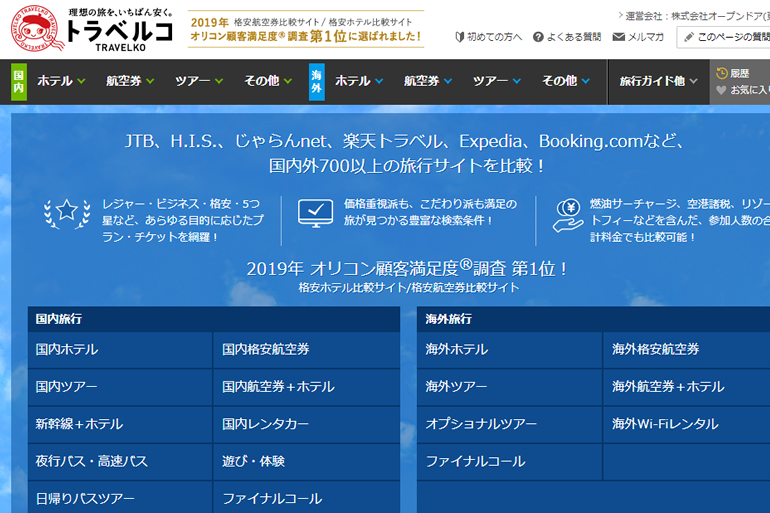Click the history clock icon beside 履歴
Screen dimensions: 770x513
[721, 73]
